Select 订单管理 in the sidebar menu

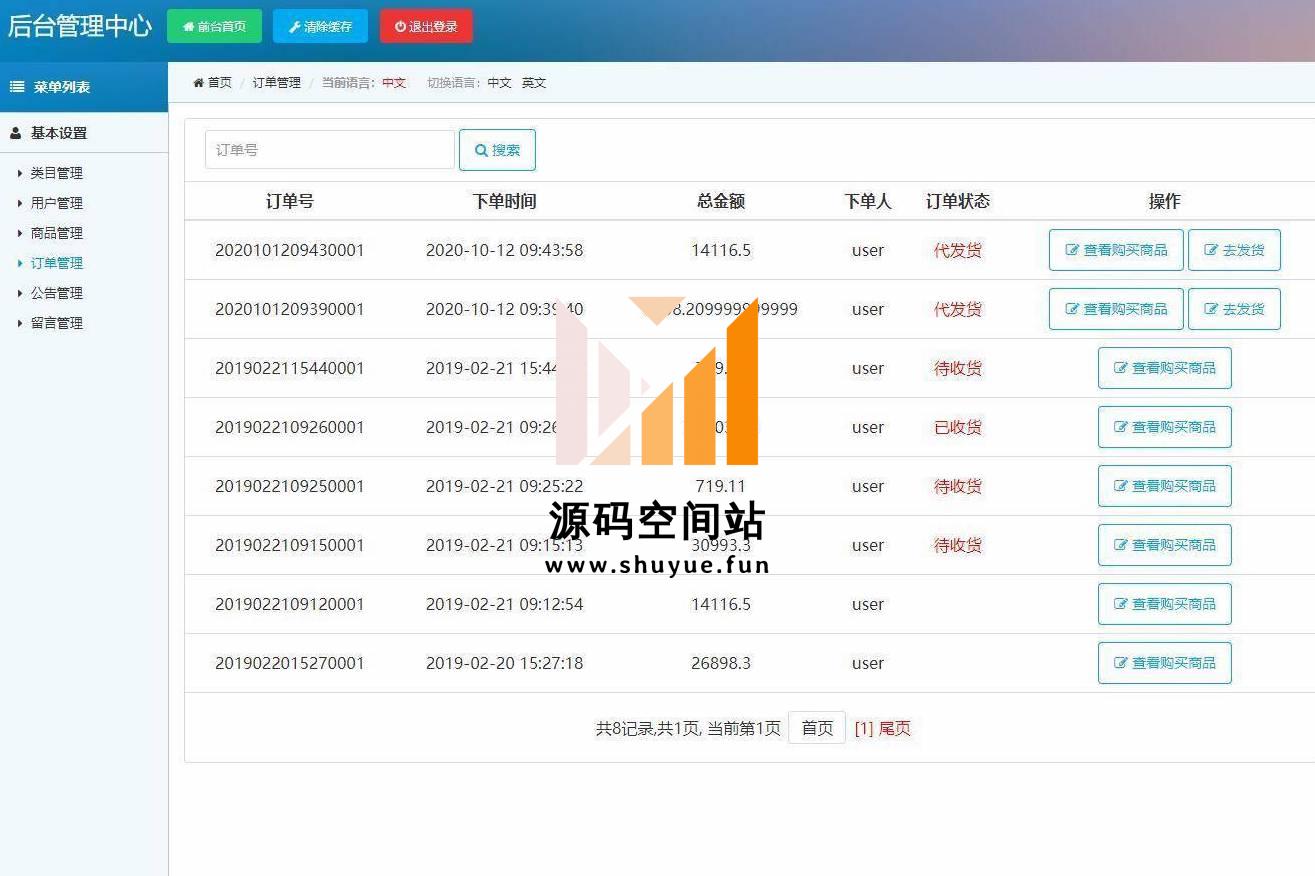[57, 263]
